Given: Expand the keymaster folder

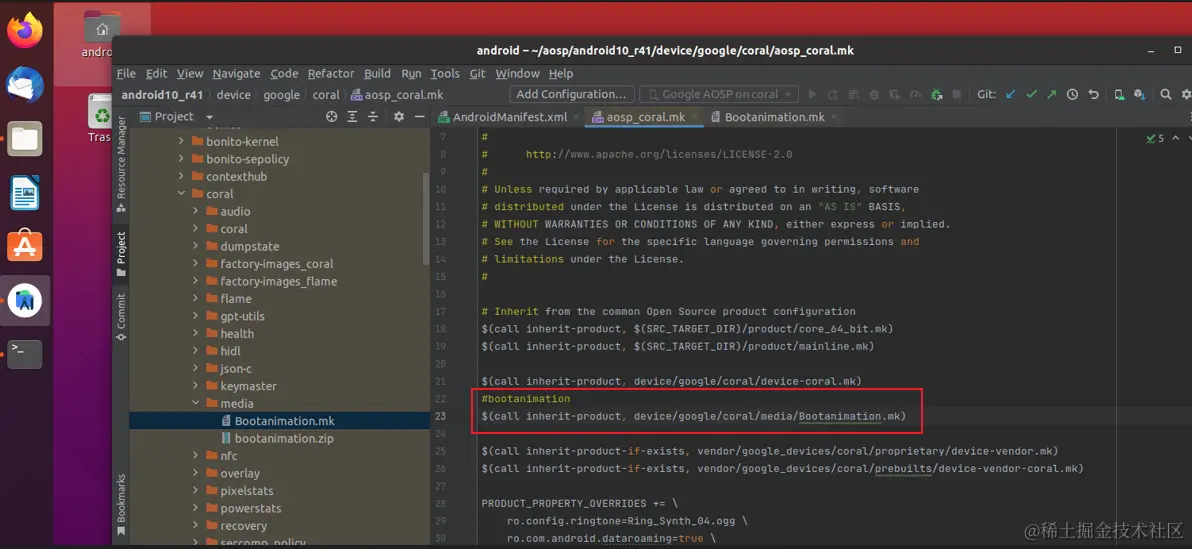Looking at the screenshot, I should (195, 386).
